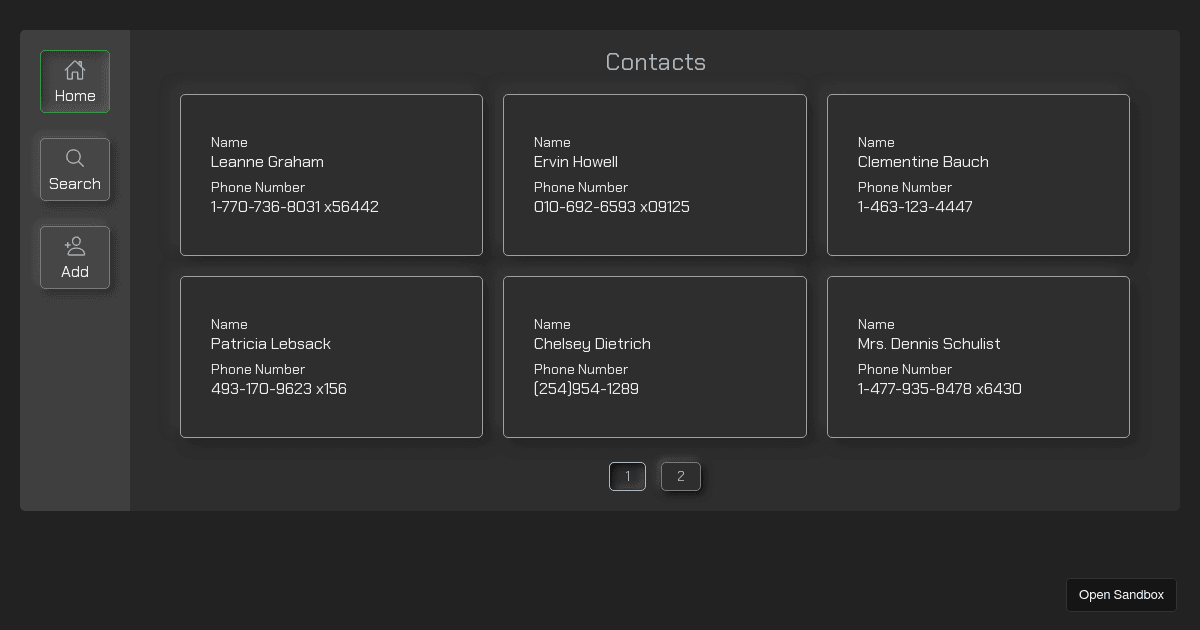Click the Phone Number label in Mrs. Dennis Schulist's card
The image size is (1200, 630).
coord(905,369)
